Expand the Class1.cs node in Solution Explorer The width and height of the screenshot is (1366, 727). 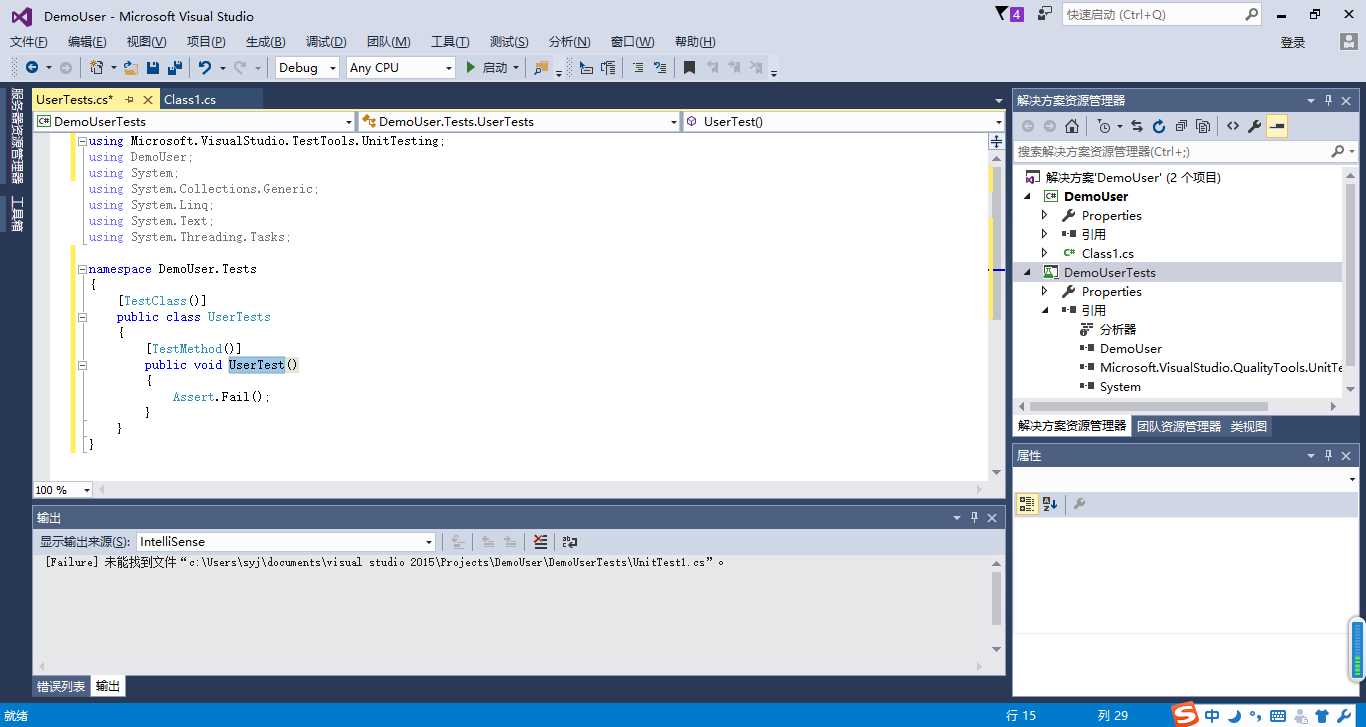(x=1045, y=253)
